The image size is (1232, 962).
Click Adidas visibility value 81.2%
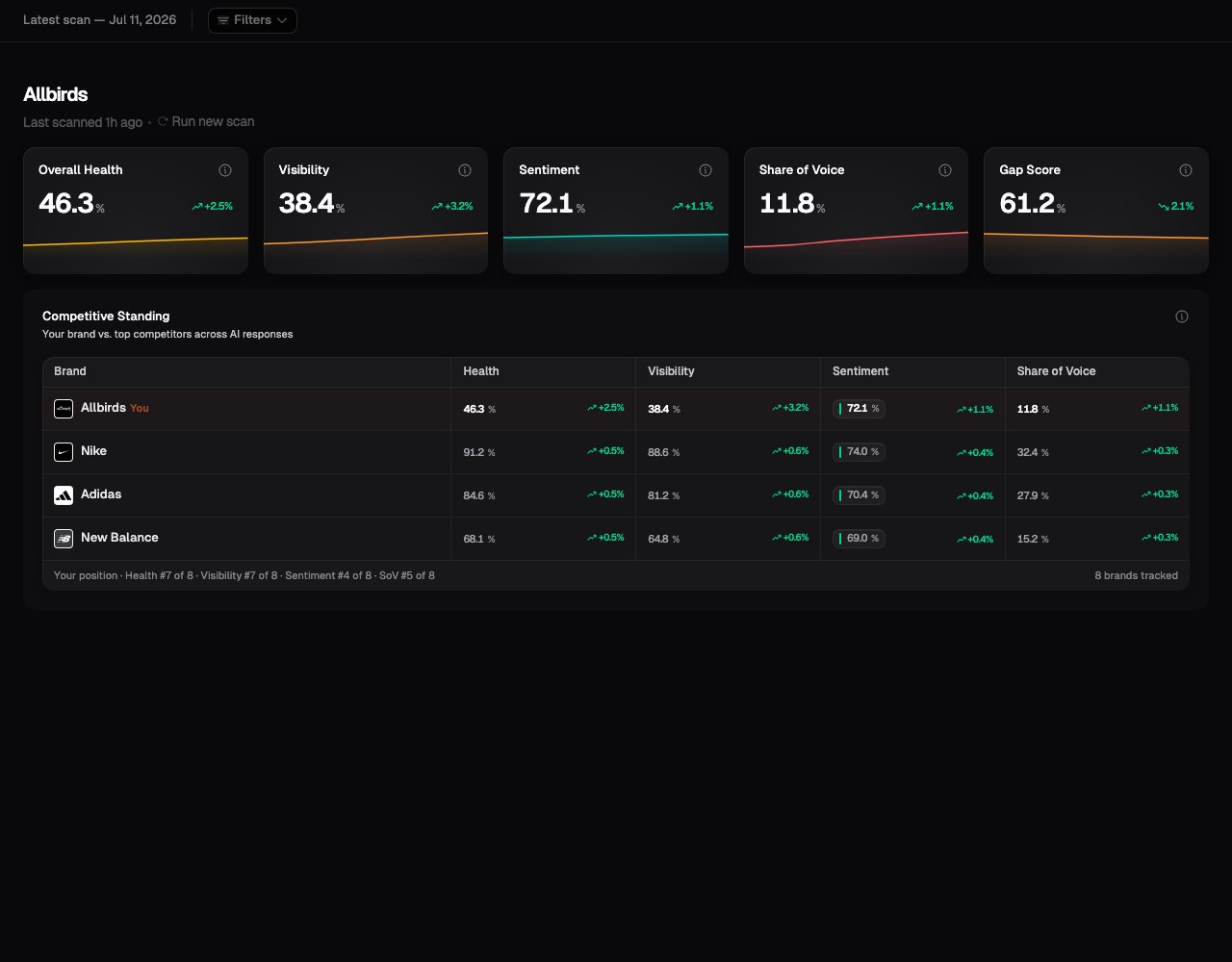tap(664, 495)
